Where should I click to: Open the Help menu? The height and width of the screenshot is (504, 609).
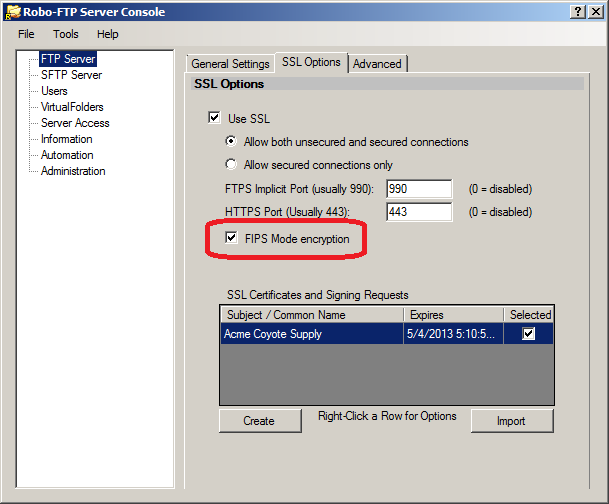point(108,34)
